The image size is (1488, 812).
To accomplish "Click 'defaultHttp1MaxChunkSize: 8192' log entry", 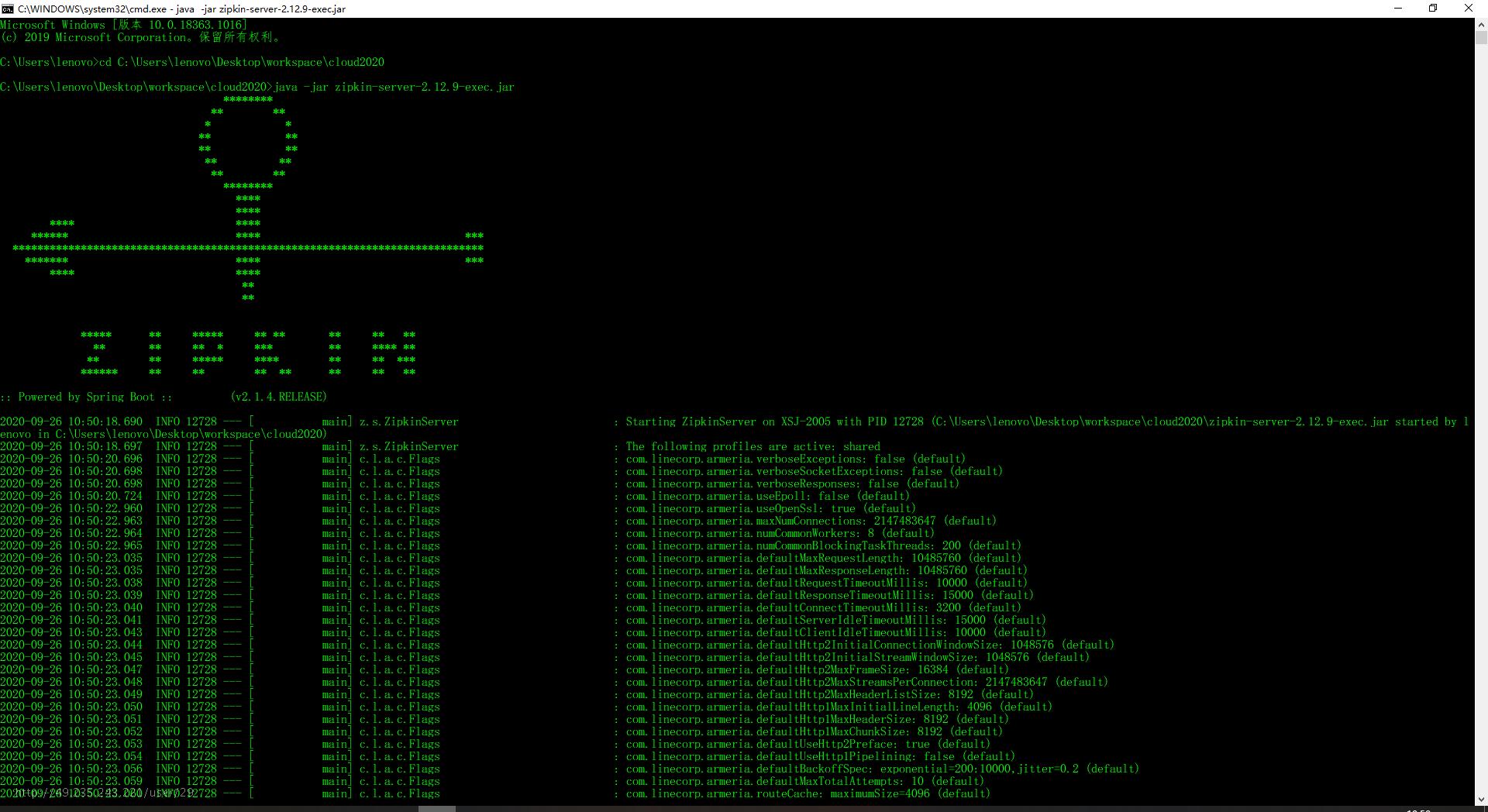I will point(815,731).
